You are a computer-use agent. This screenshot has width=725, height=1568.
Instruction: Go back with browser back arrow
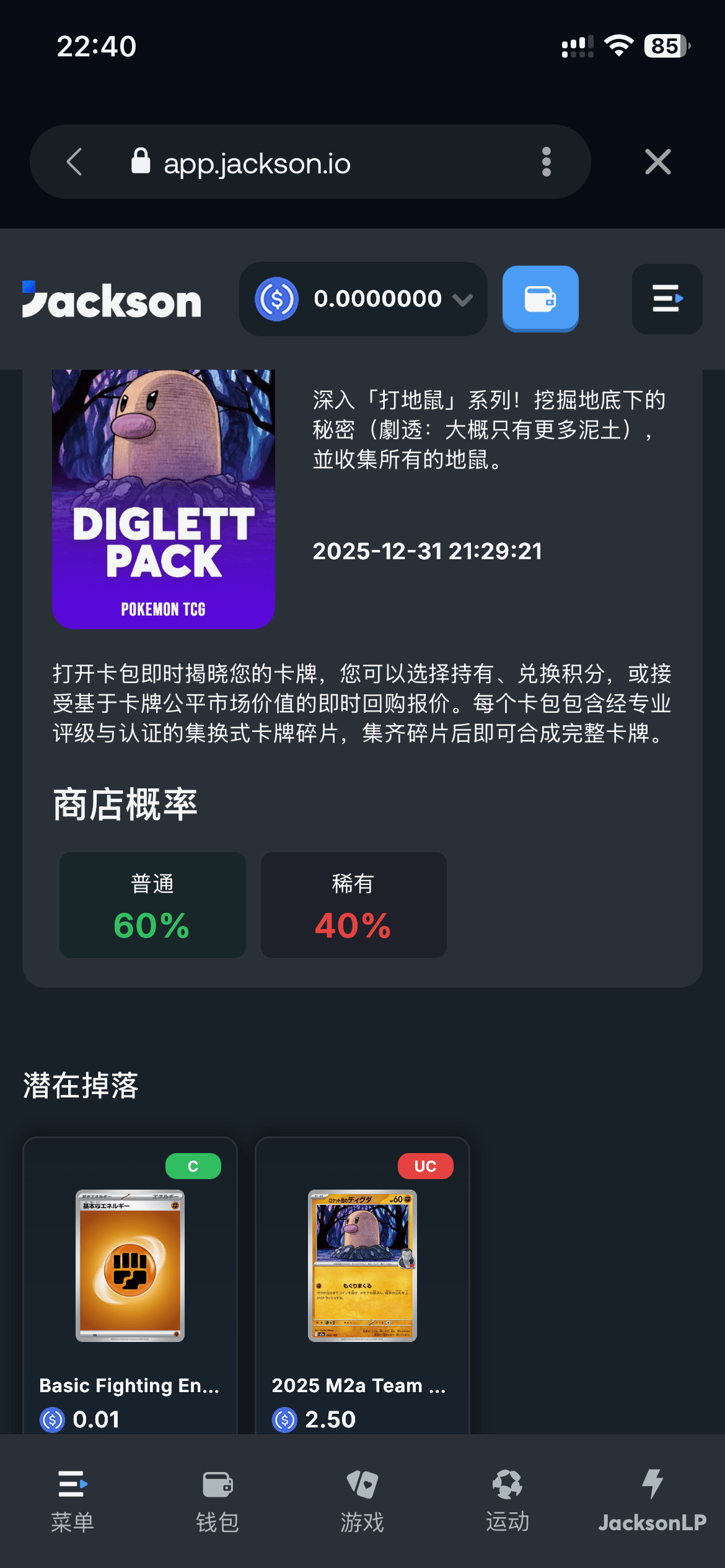pos(74,162)
